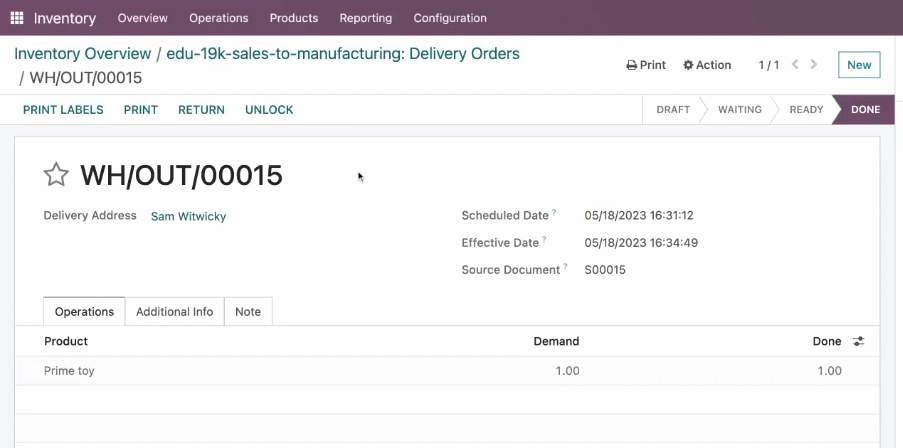Open the Operations menu

[x=219, y=18]
